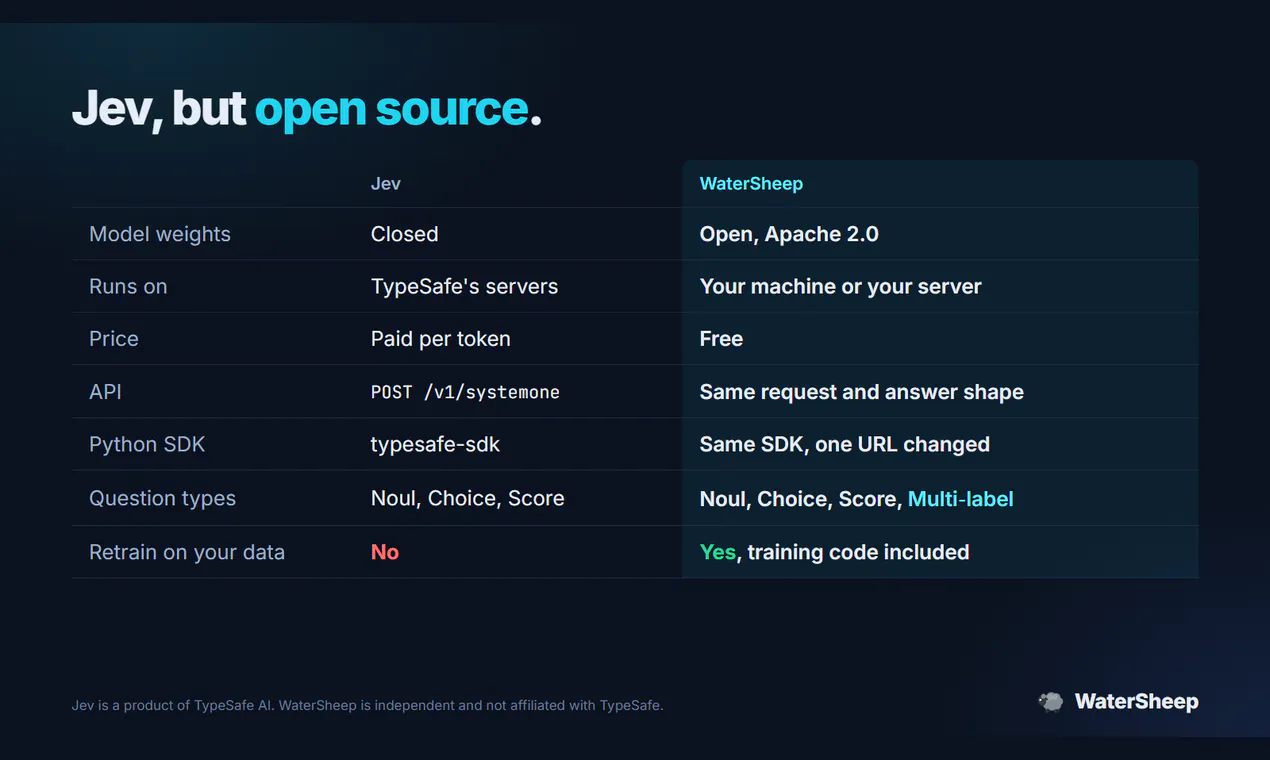
Task: Select the WaterSheep column header
Action: (x=751, y=184)
